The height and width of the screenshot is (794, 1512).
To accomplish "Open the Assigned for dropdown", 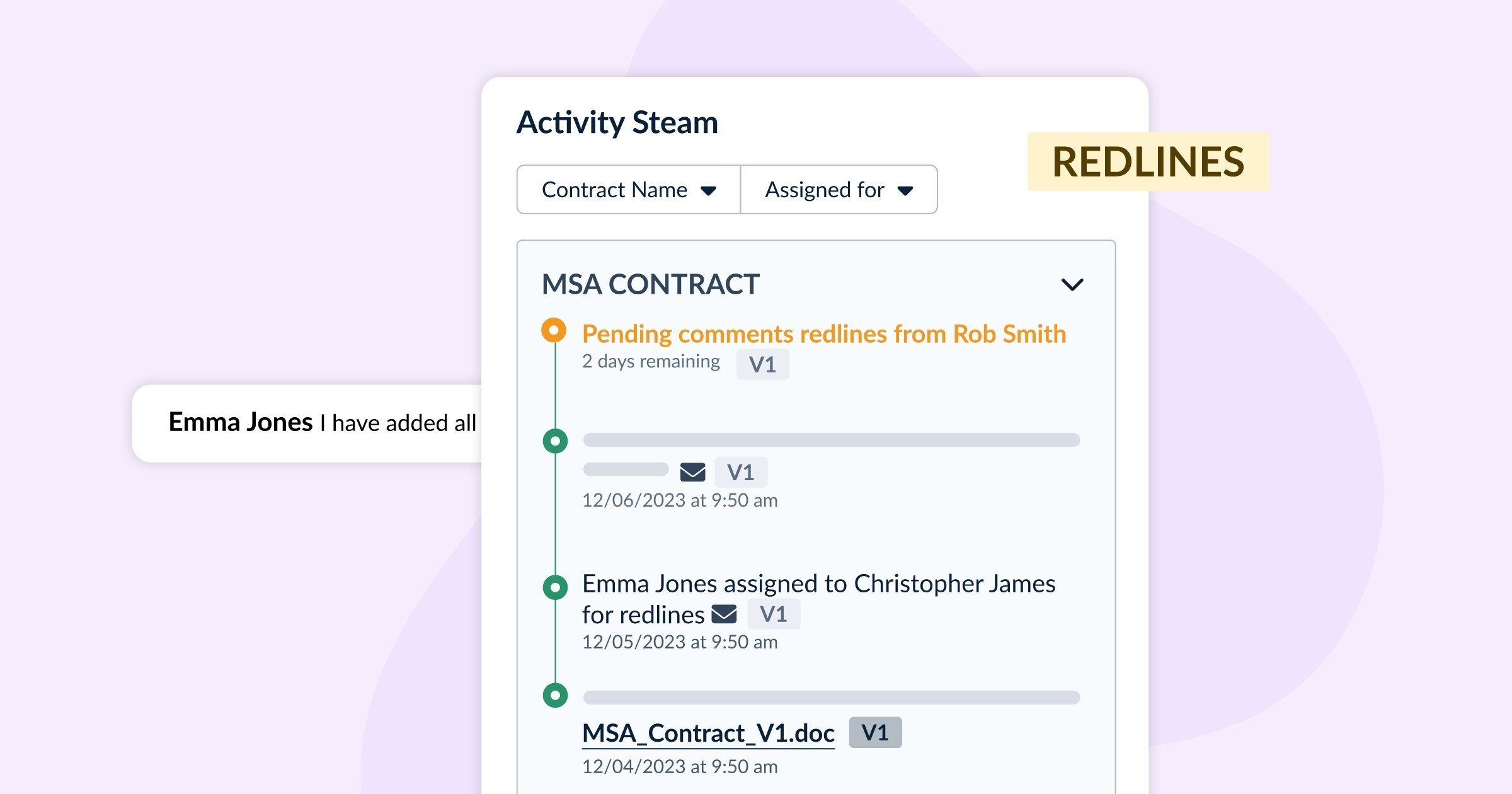I will click(839, 189).
